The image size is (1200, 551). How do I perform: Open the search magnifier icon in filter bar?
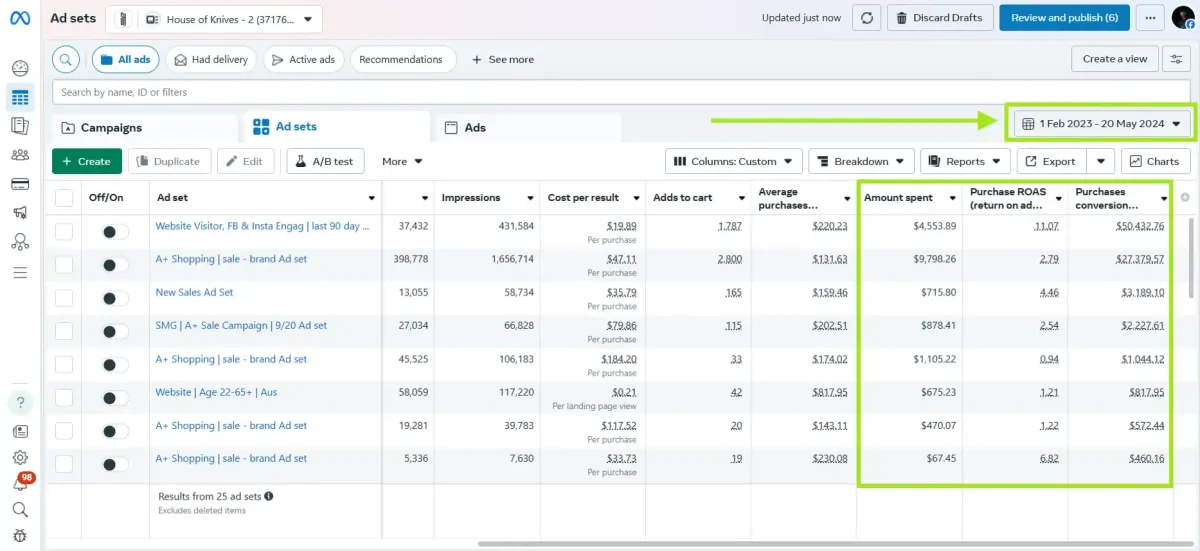tap(66, 60)
